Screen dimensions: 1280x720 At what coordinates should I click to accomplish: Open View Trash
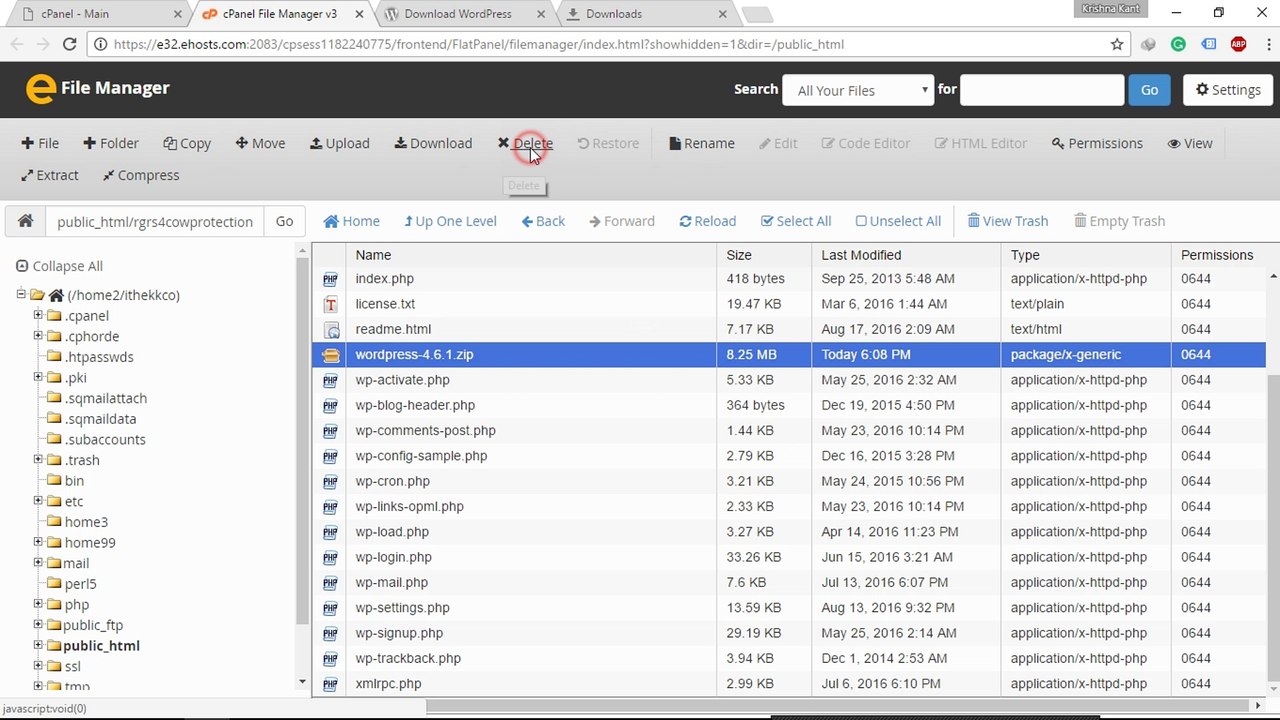point(1008,221)
